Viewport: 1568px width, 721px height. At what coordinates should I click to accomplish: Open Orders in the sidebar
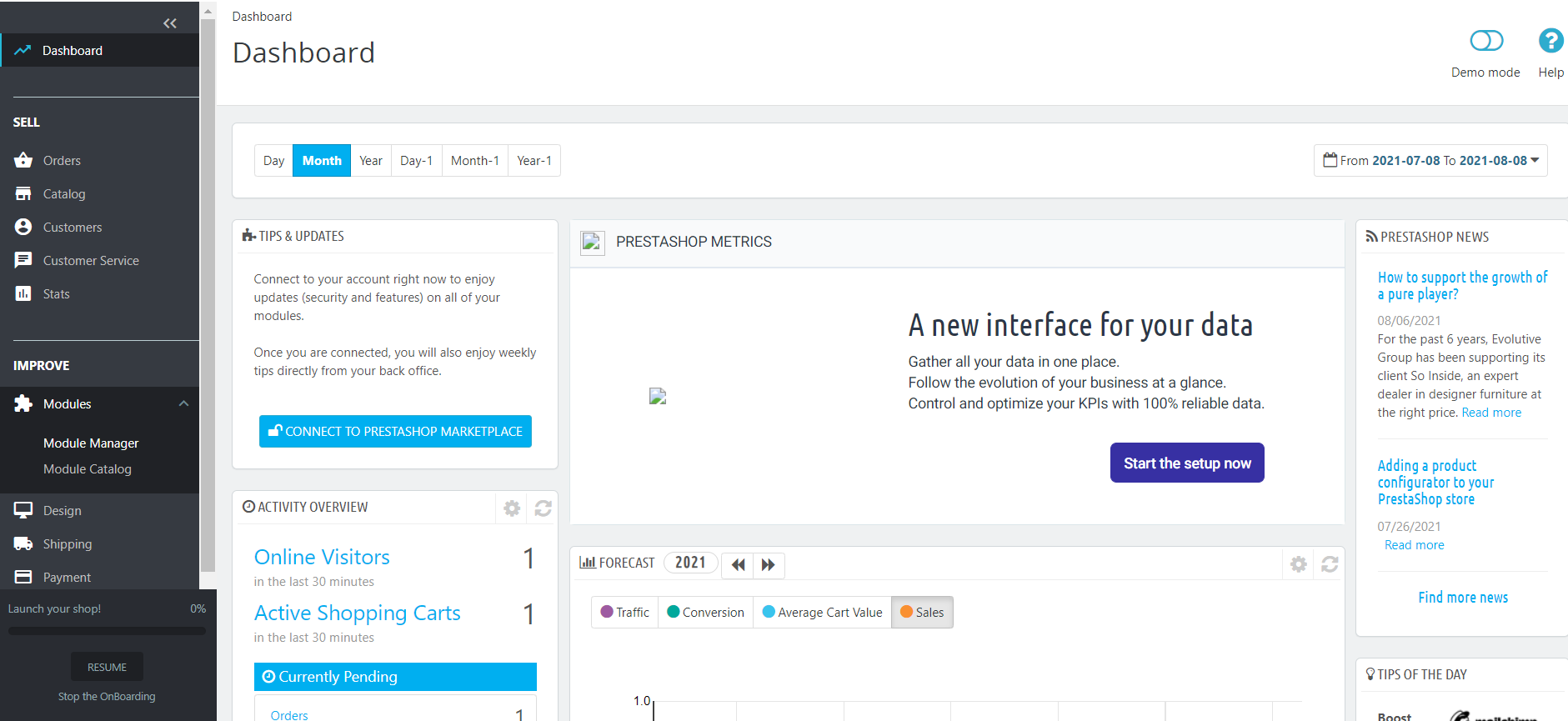62,160
